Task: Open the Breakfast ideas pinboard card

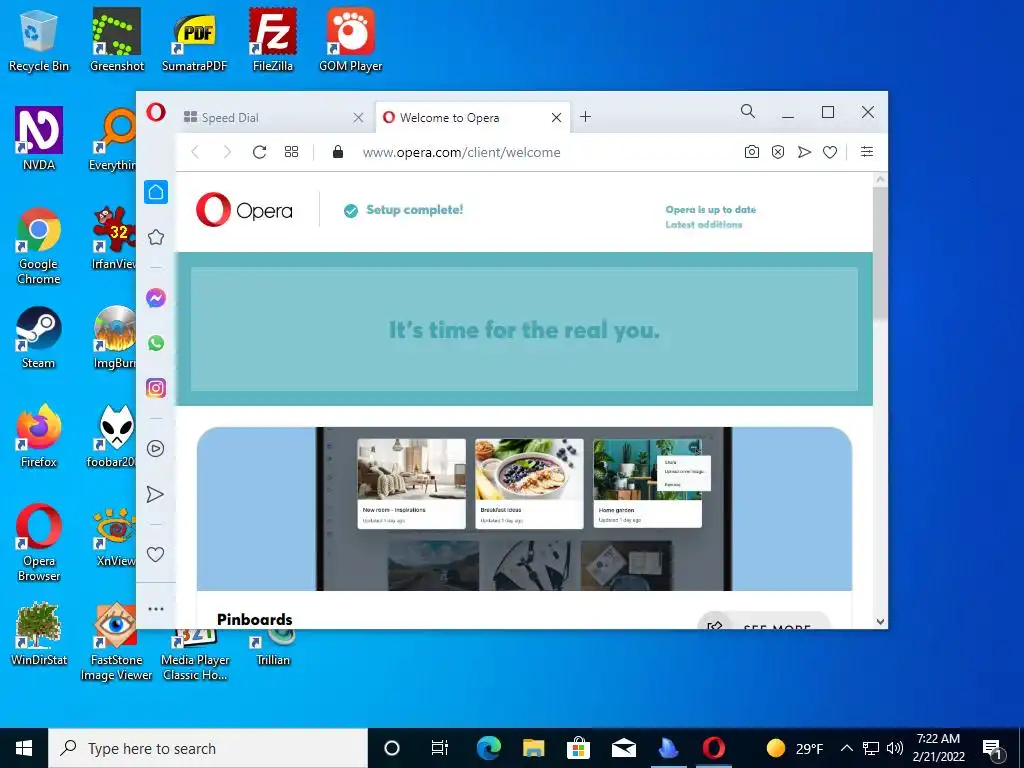Action: click(529, 483)
